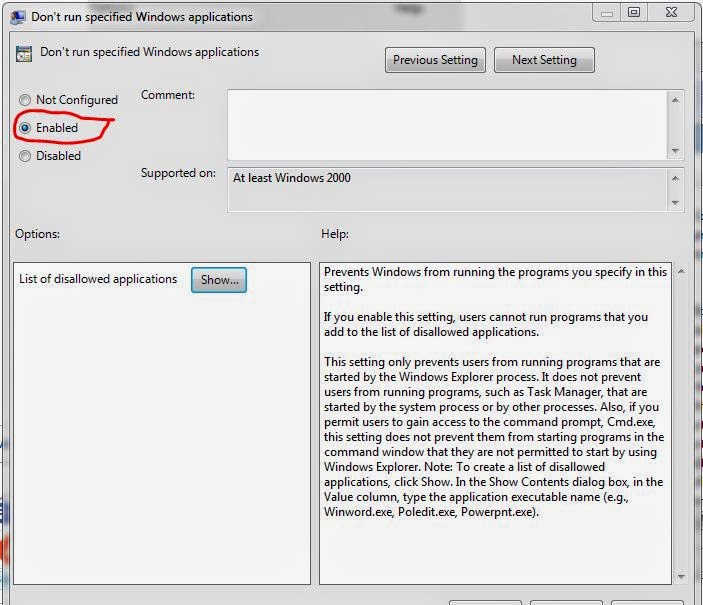Click the title bar window icon
The image size is (703, 605).
(x=17, y=17)
